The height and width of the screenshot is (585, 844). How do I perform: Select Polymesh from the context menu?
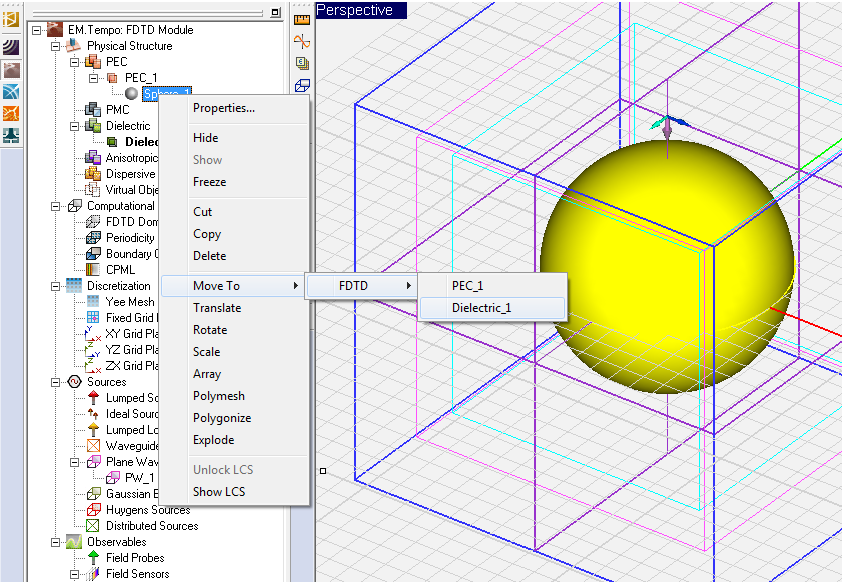pos(218,396)
